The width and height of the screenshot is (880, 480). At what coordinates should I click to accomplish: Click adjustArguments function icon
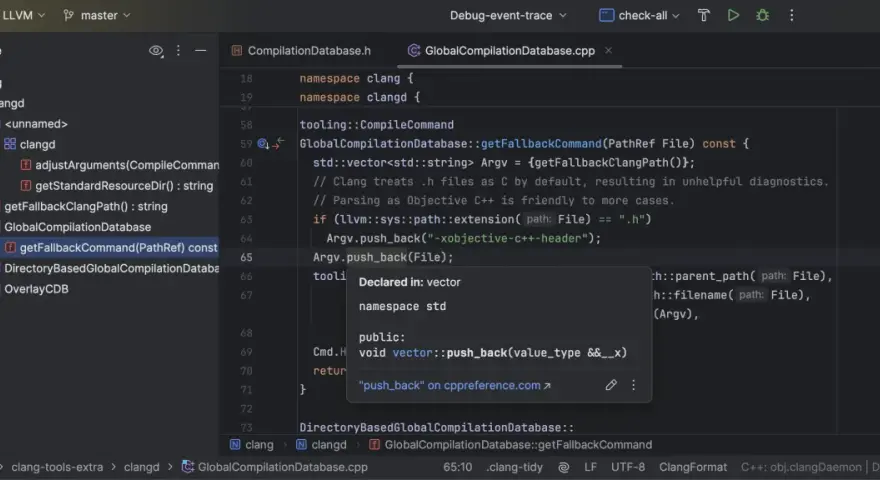26,165
